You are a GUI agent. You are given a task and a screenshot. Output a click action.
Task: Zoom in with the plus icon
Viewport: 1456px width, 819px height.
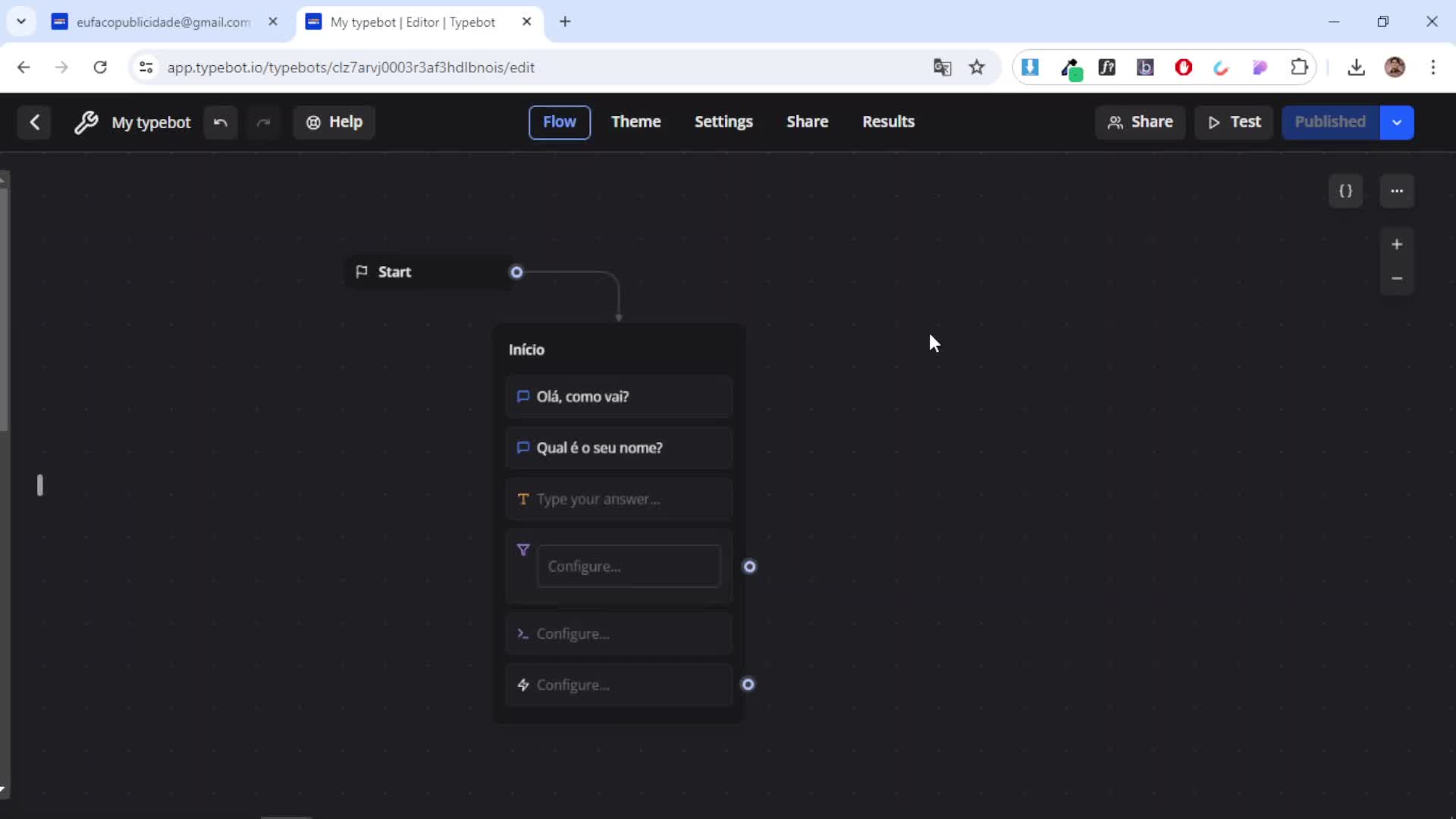1397,244
